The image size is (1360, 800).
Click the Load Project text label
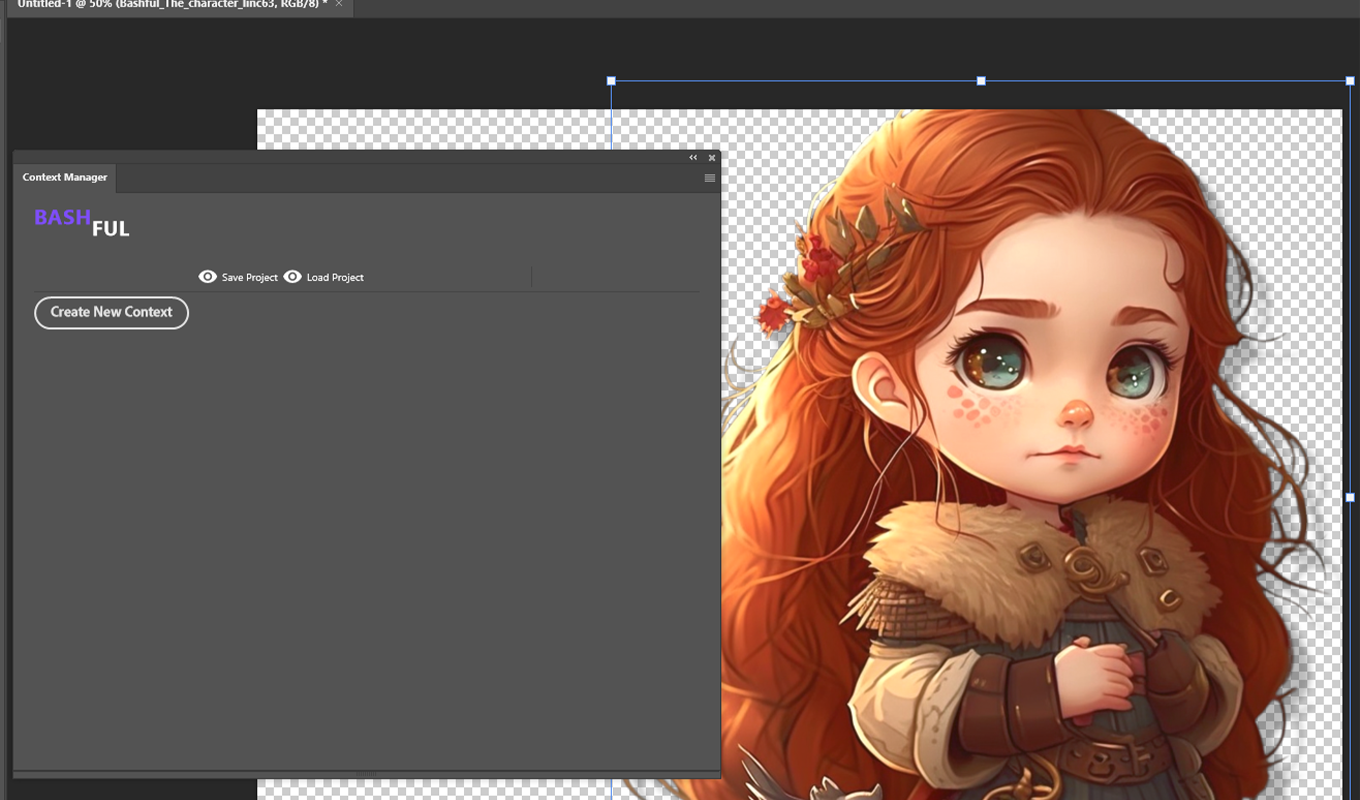point(335,278)
